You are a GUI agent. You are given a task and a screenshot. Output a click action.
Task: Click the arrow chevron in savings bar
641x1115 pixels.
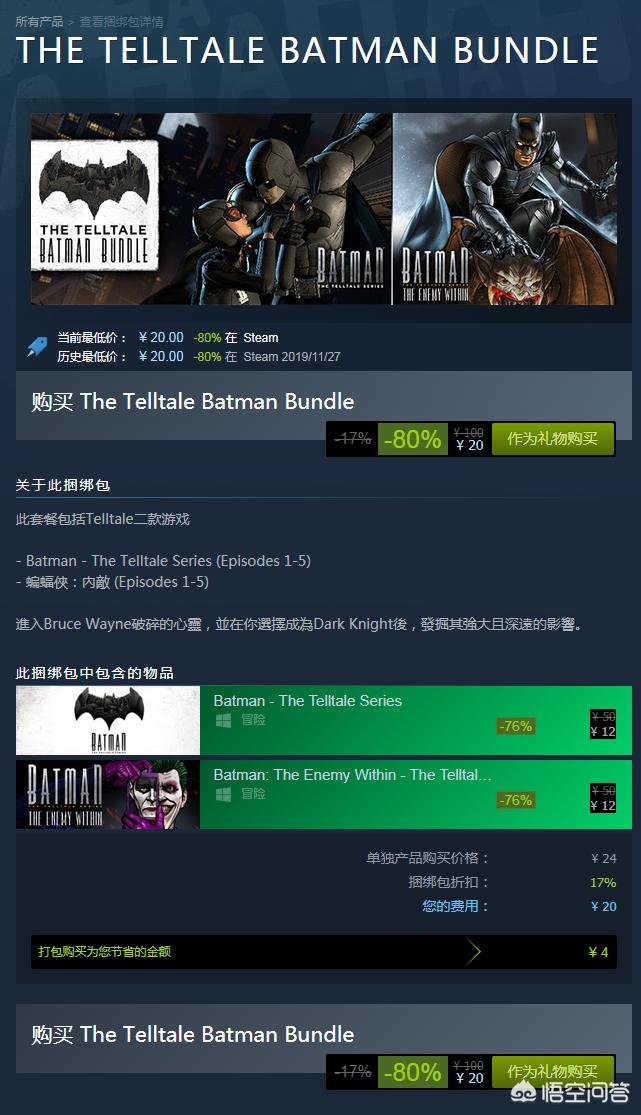tap(474, 951)
